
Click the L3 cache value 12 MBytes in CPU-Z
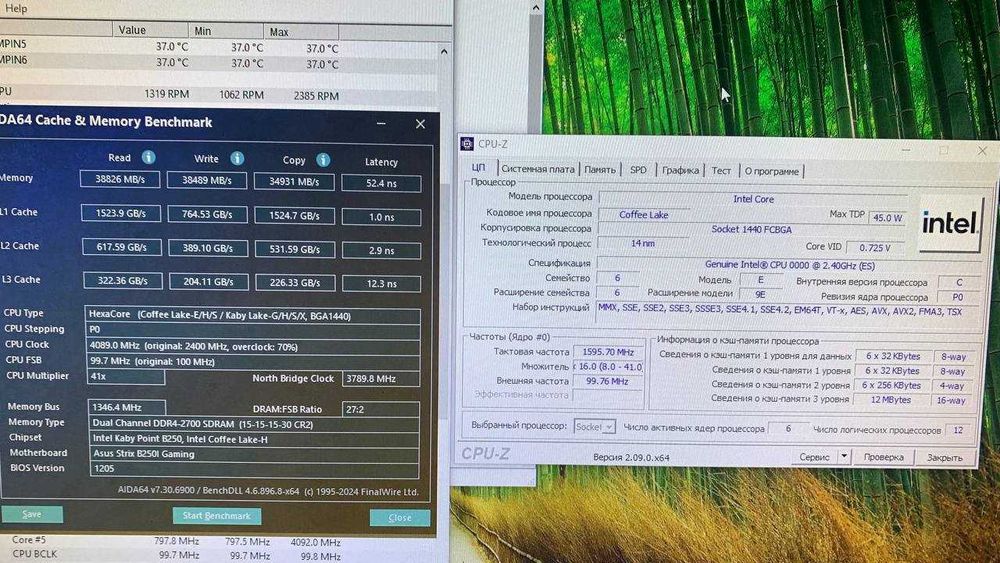(x=891, y=400)
